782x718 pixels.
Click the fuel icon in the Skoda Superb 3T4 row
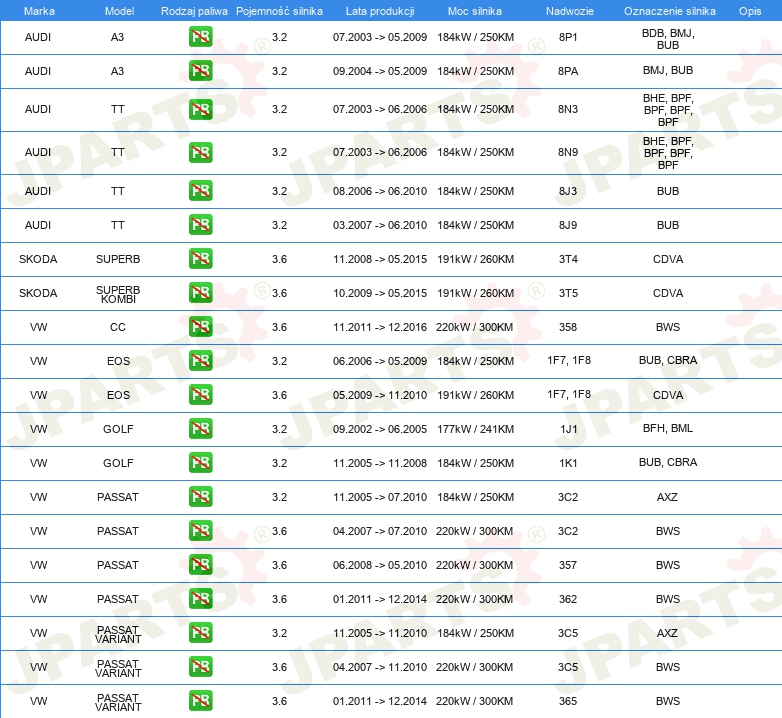pyautogui.click(x=200, y=259)
